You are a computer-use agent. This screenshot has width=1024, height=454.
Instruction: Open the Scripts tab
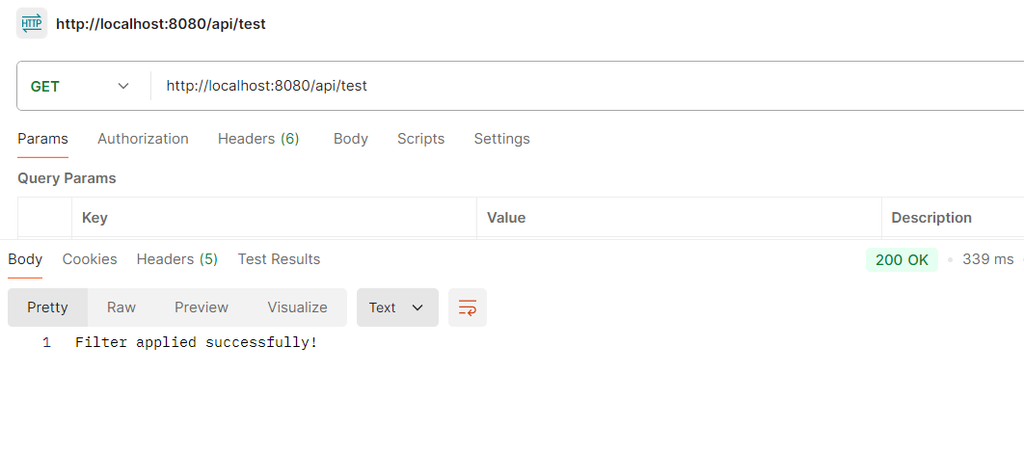421,138
